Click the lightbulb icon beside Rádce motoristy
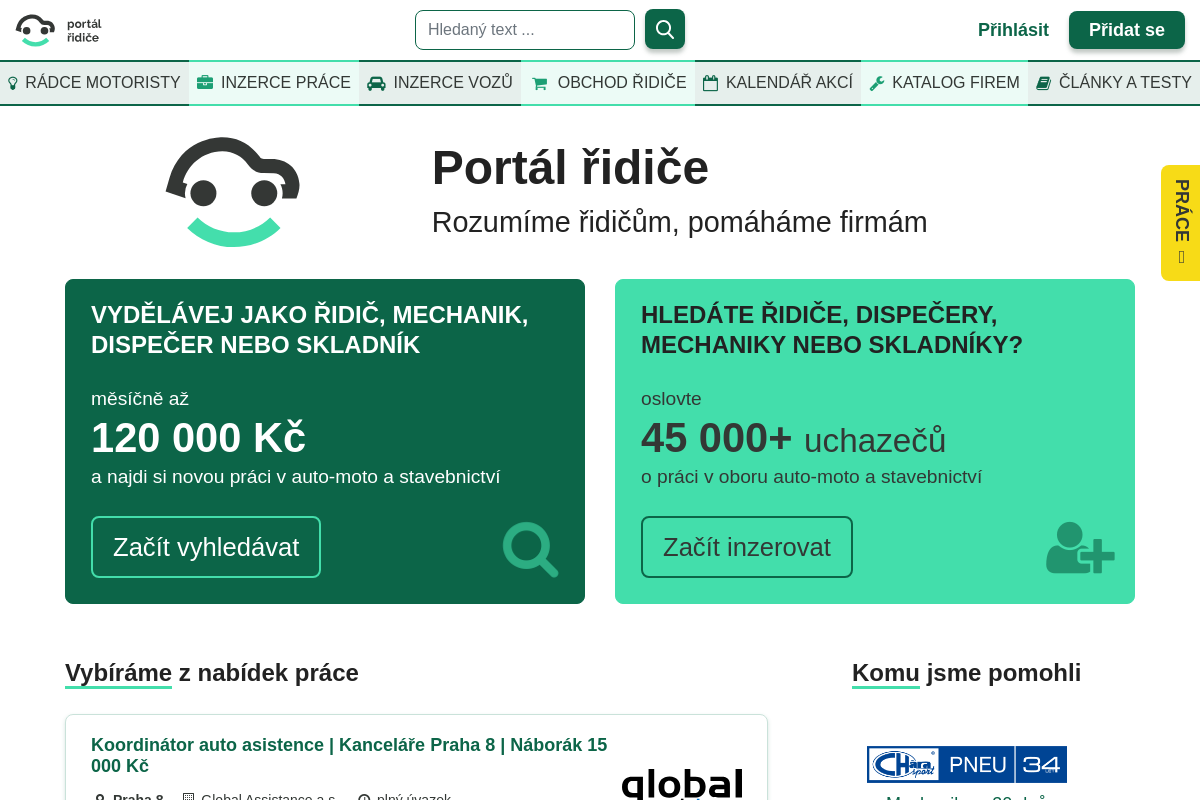 (x=13, y=83)
